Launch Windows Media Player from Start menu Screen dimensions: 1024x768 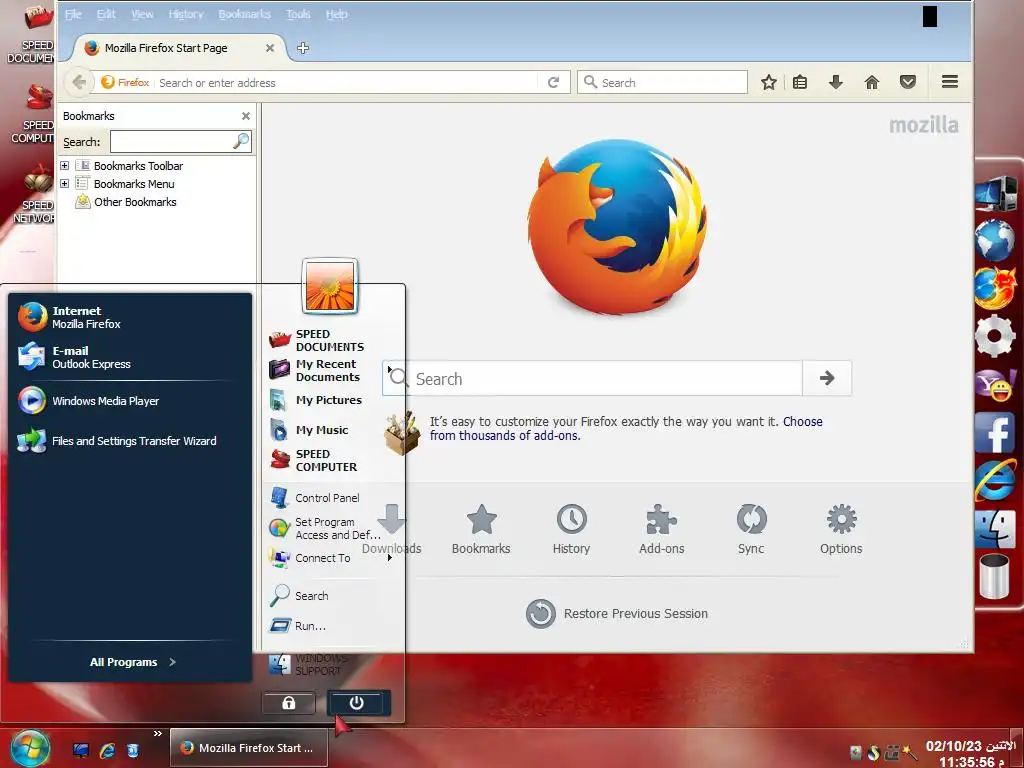(x=129, y=400)
